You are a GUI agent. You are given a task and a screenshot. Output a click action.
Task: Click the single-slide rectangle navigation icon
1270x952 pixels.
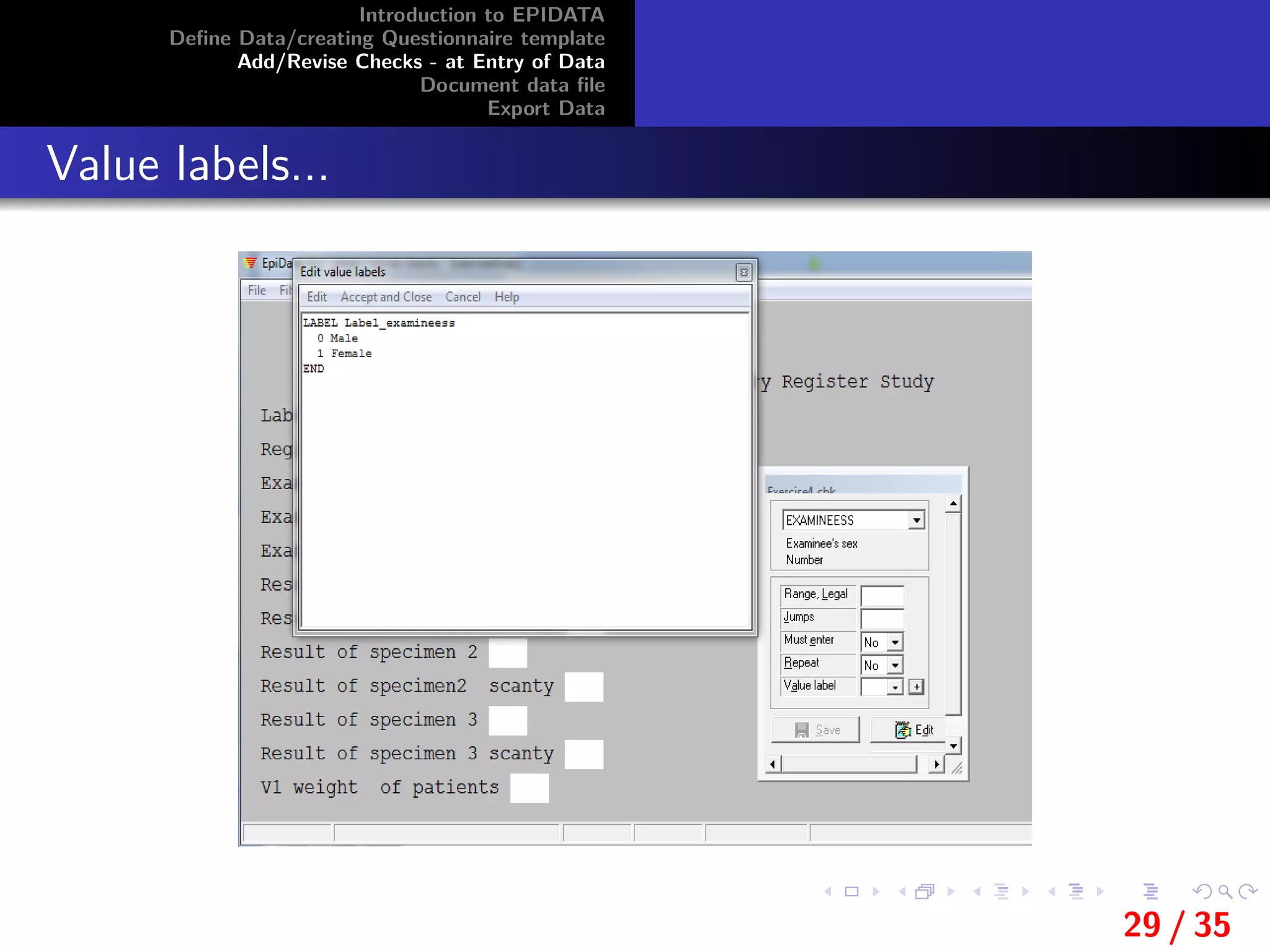[852, 892]
